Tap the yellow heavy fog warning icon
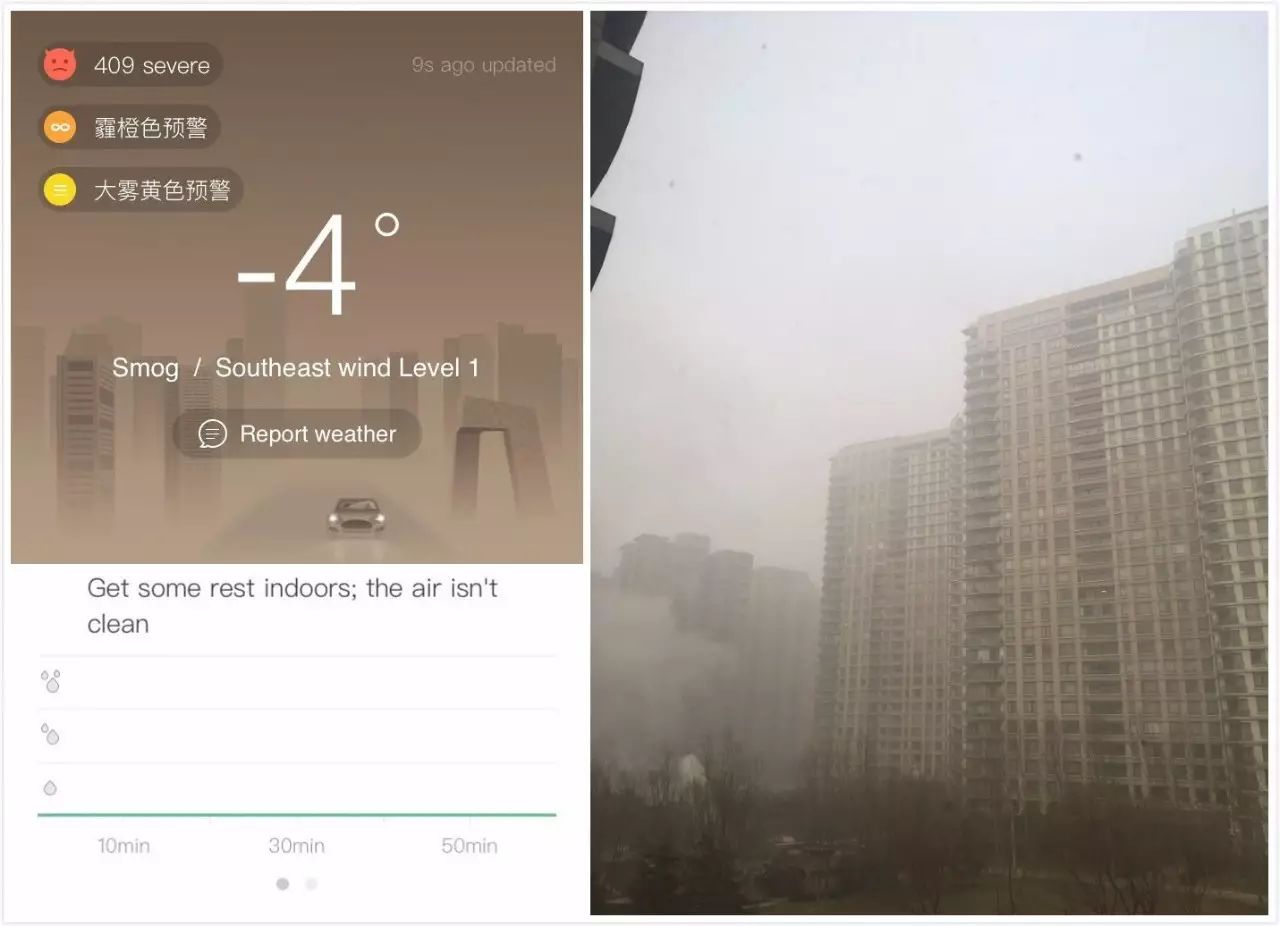The height and width of the screenshot is (926, 1280). 59,189
